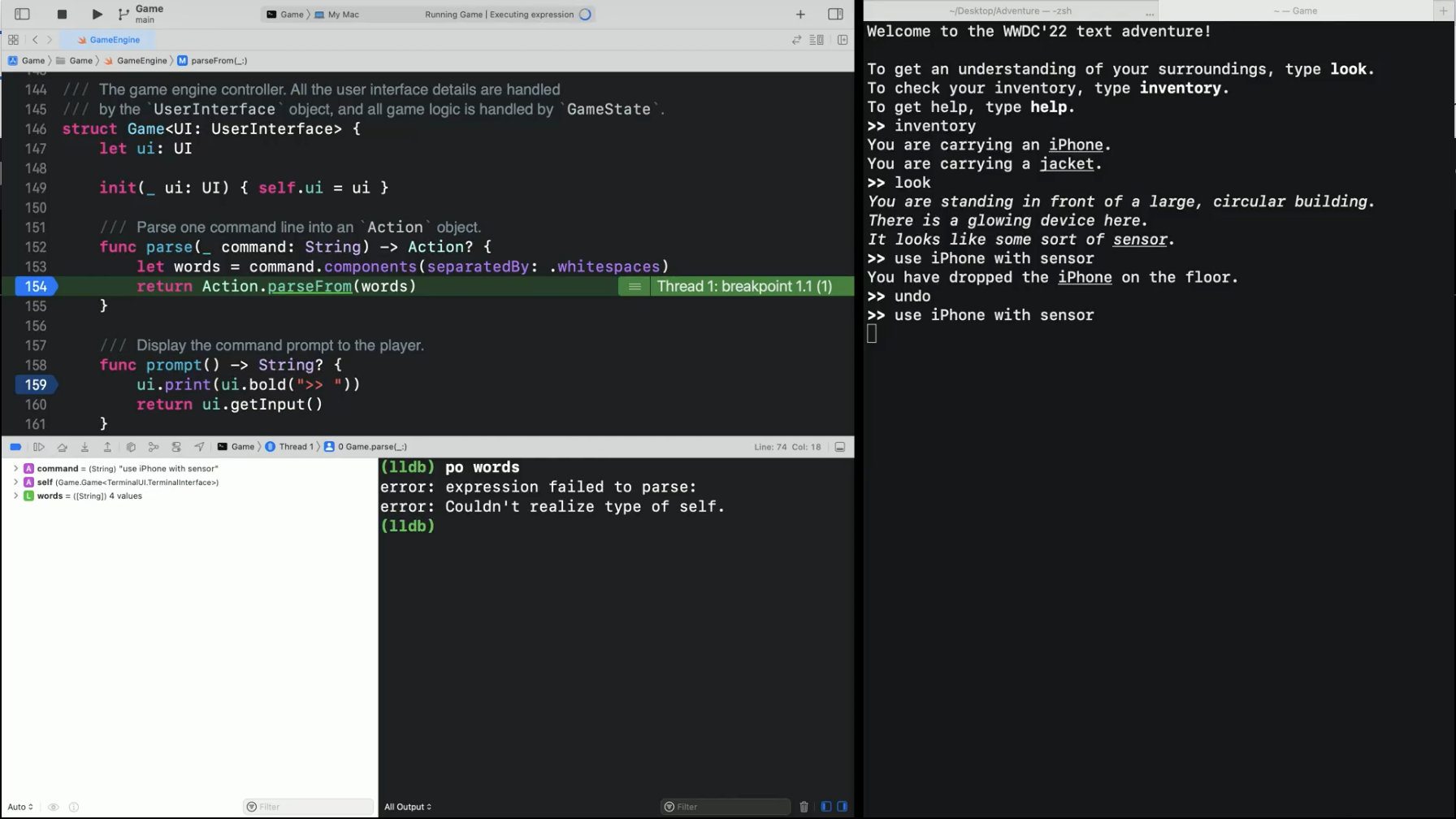Viewport: 1456px width, 819px height.
Task: Select the words variable row
Action: [x=190, y=496]
